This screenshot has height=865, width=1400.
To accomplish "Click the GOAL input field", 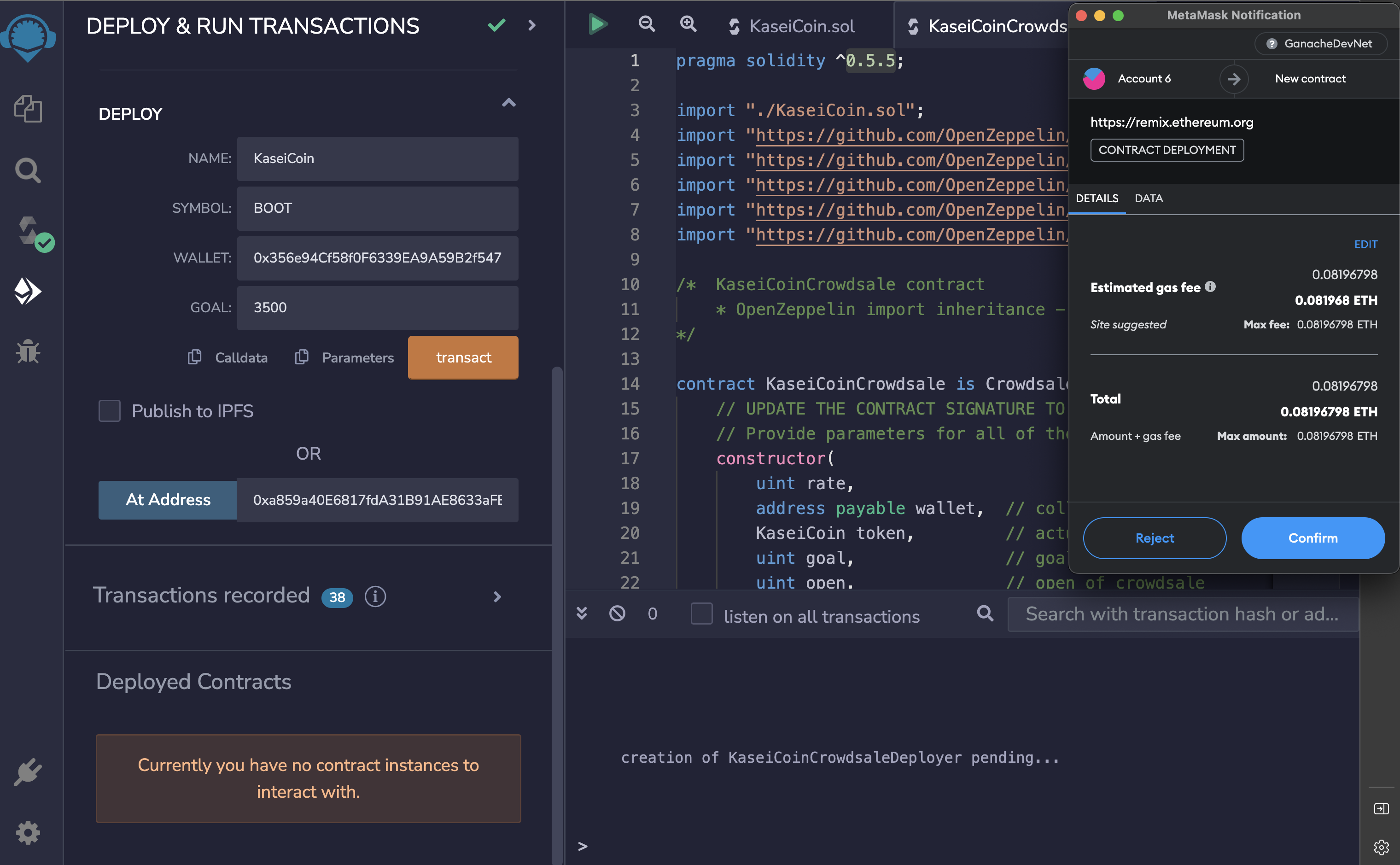I will (x=378, y=308).
